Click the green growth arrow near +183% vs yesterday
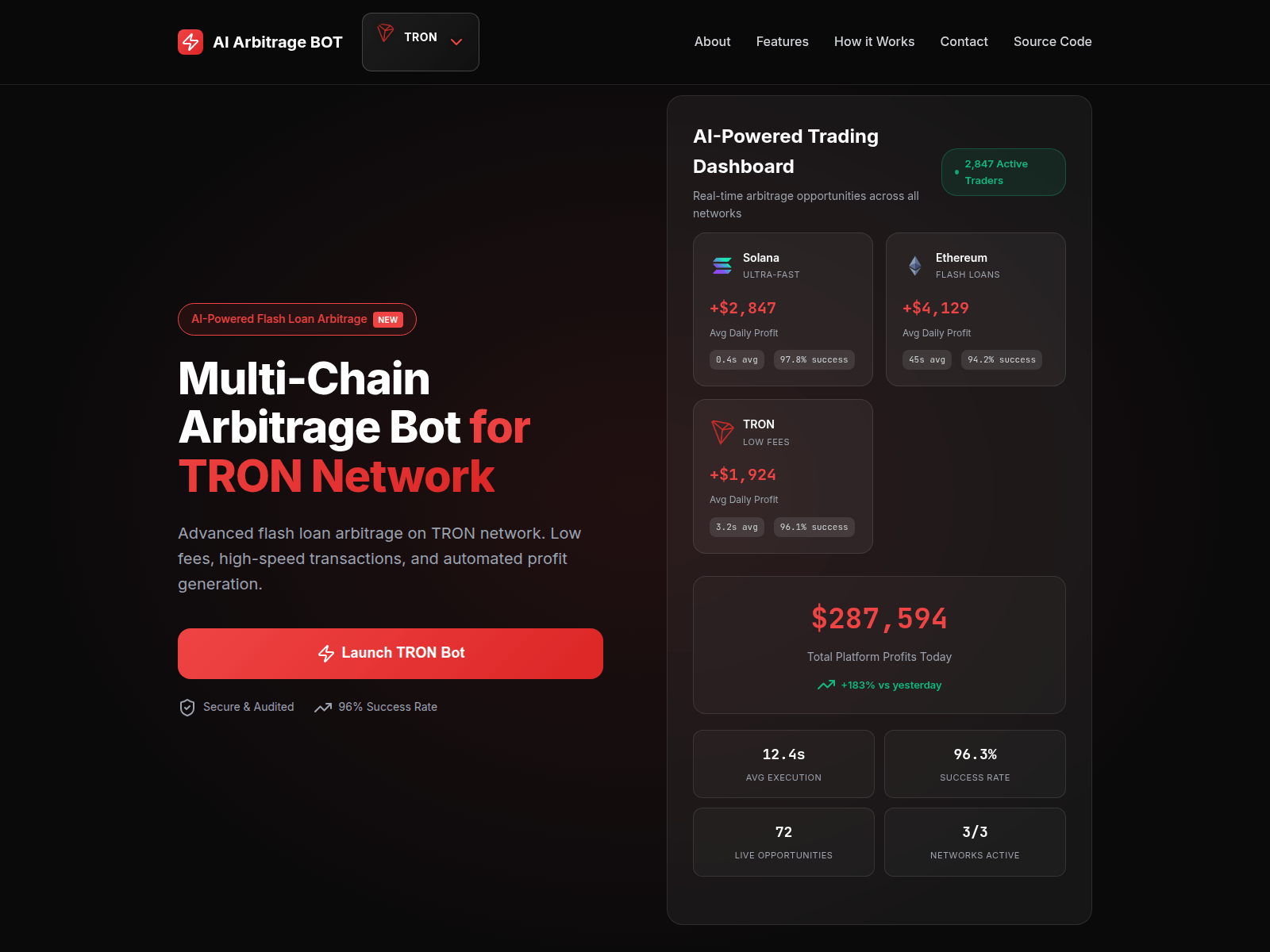 (825, 684)
